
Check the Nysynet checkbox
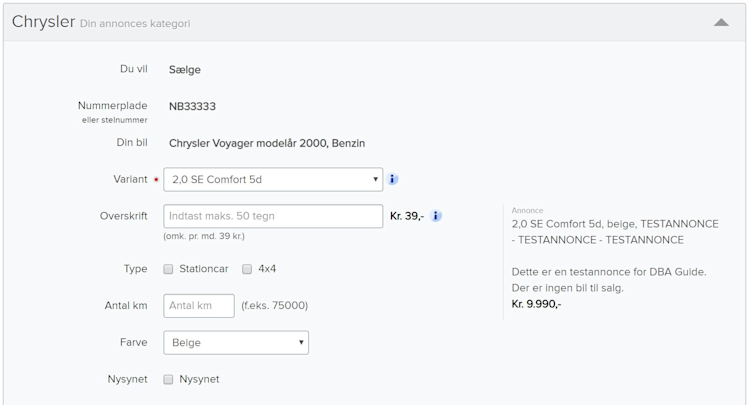(x=169, y=380)
